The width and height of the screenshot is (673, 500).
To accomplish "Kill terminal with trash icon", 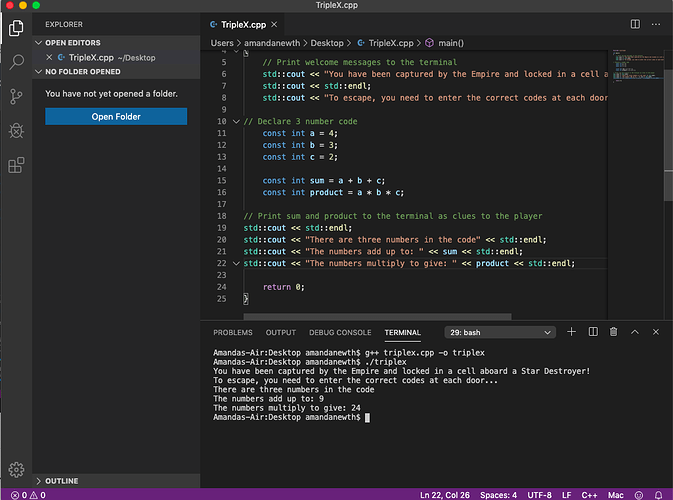I will [x=614, y=332].
